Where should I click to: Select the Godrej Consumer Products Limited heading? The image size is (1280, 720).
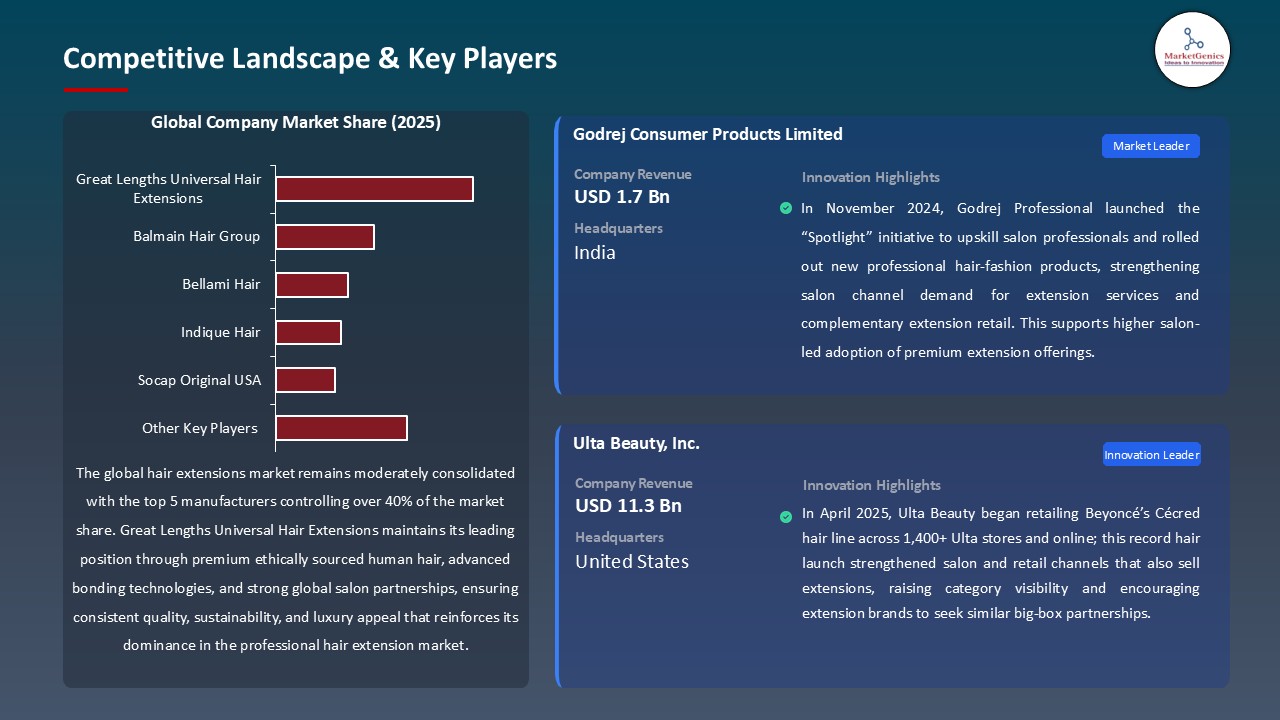click(x=707, y=134)
